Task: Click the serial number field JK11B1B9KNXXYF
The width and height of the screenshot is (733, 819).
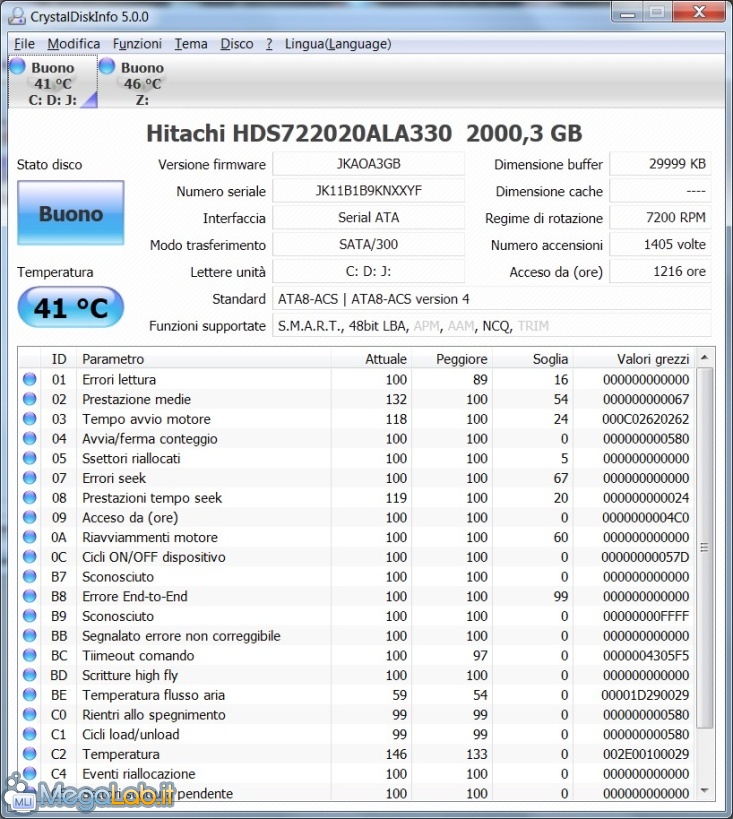Action: coord(368,191)
